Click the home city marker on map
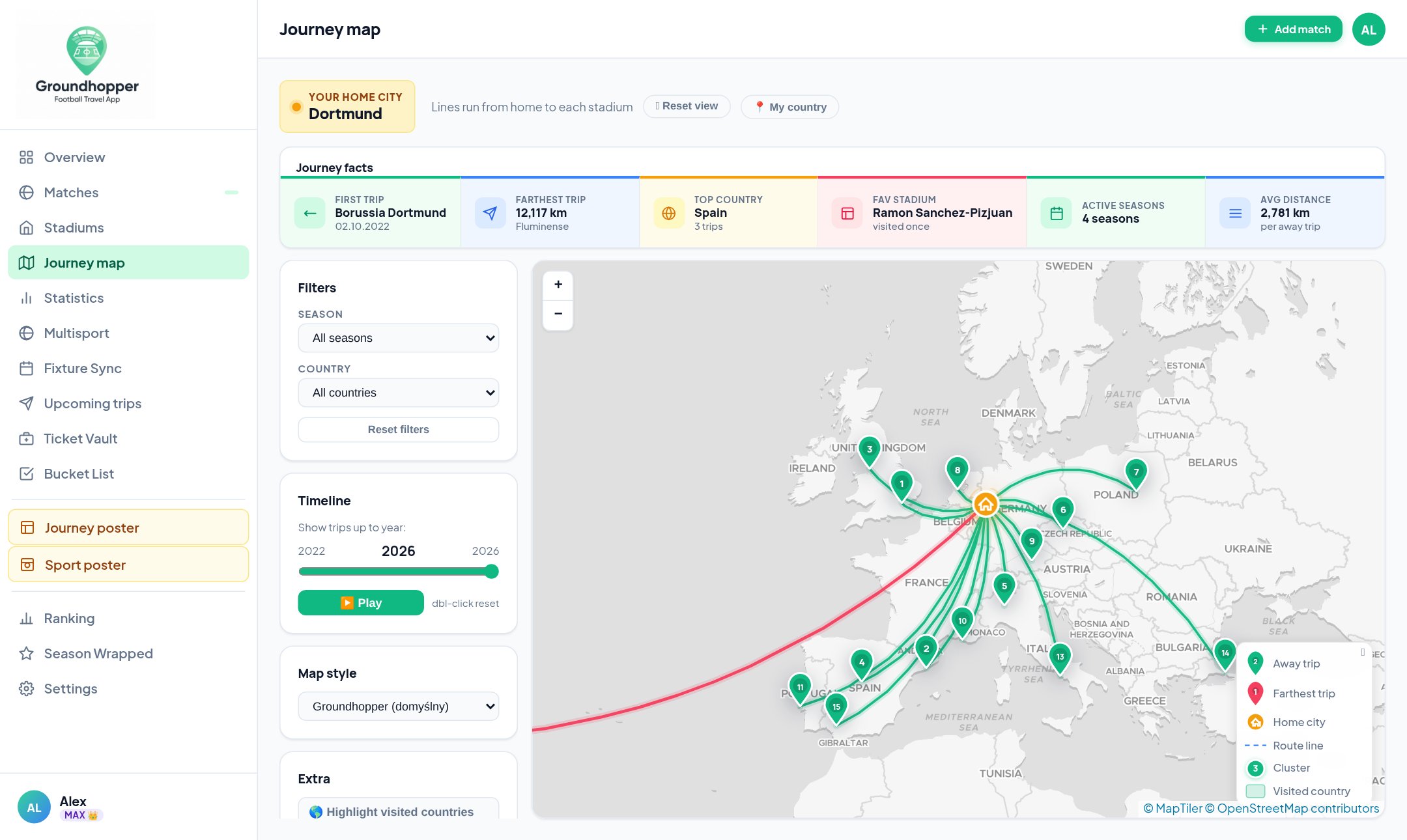 986,504
